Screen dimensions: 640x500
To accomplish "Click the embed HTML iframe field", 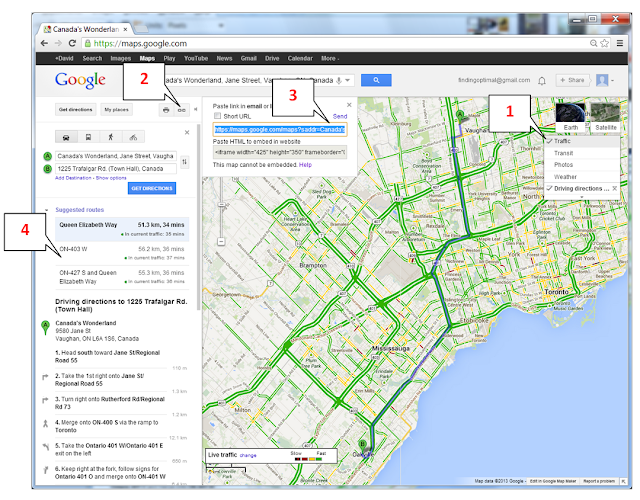I will [280, 152].
